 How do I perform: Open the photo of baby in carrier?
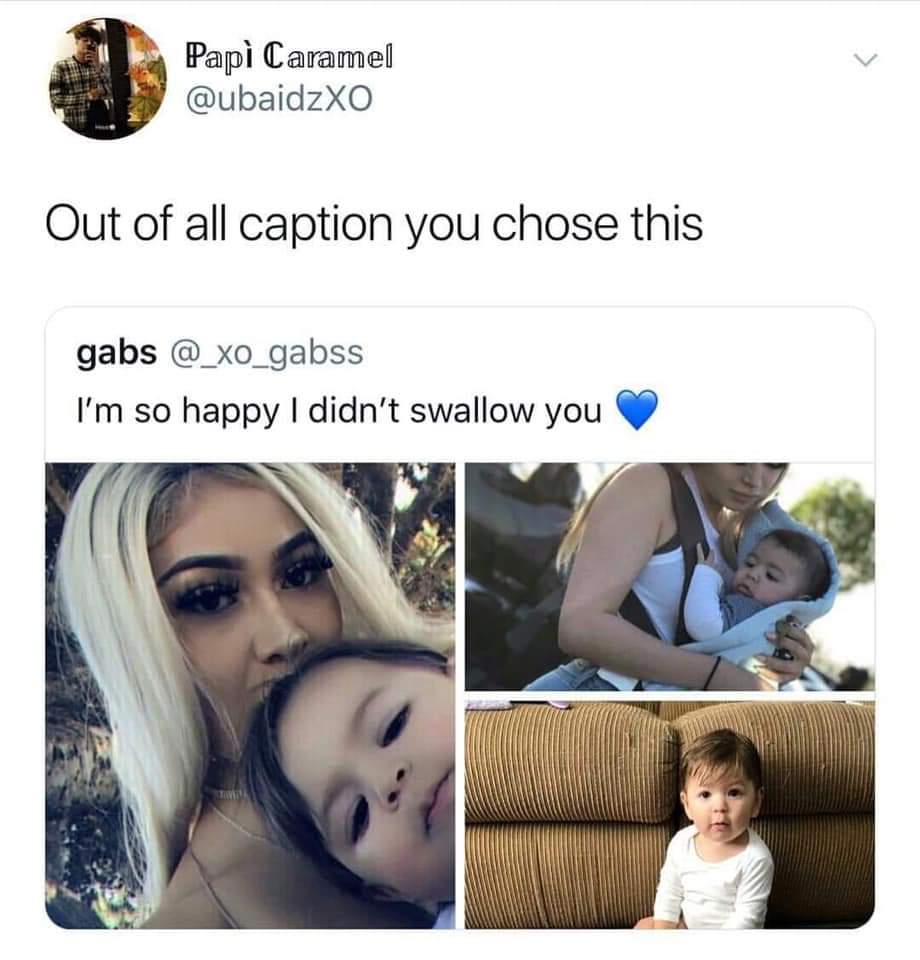tap(670, 577)
